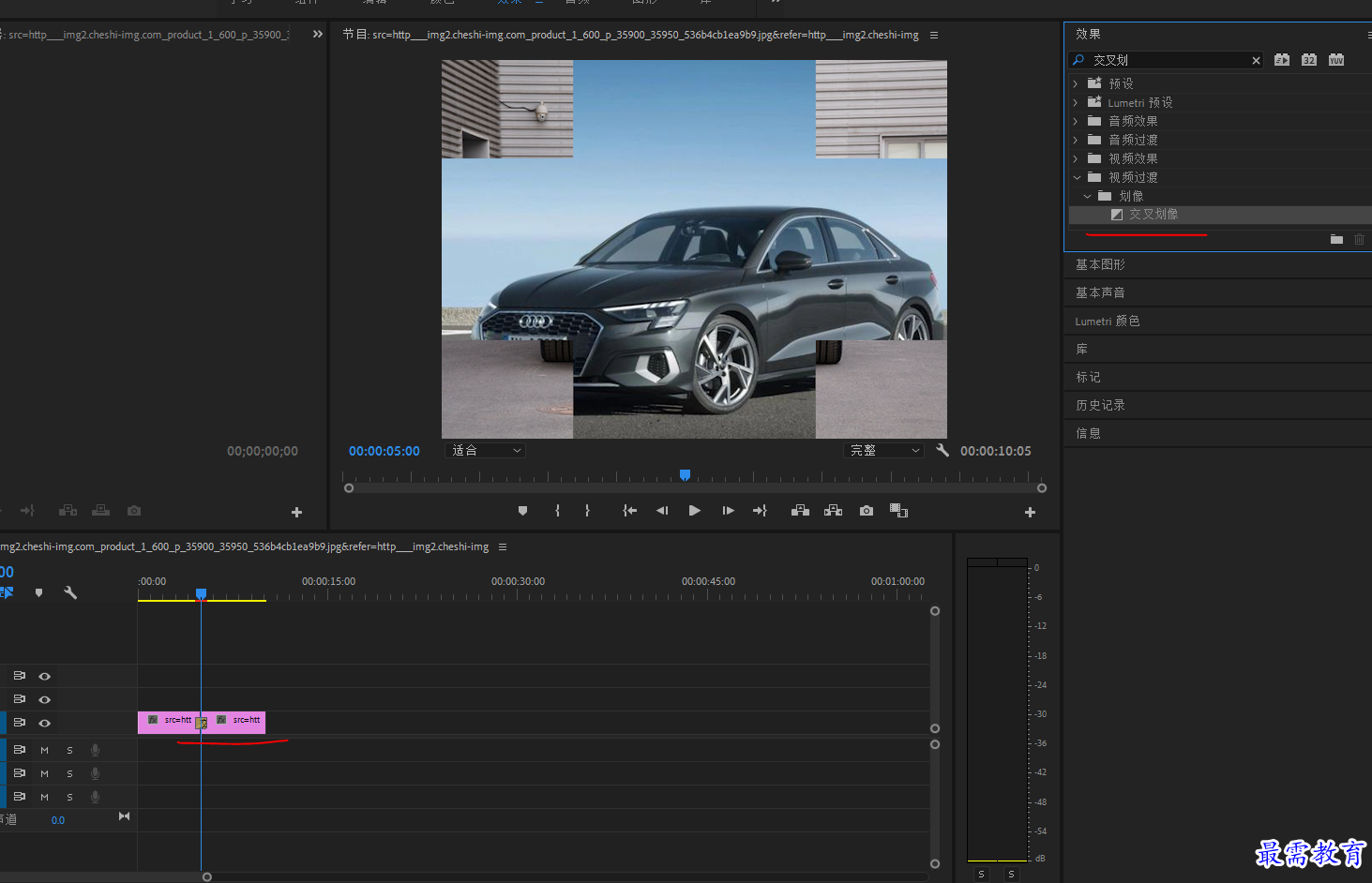Image resolution: width=1372 pixels, height=883 pixels.
Task: Expand 音频过渡 folder
Action: click(x=1076, y=140)
